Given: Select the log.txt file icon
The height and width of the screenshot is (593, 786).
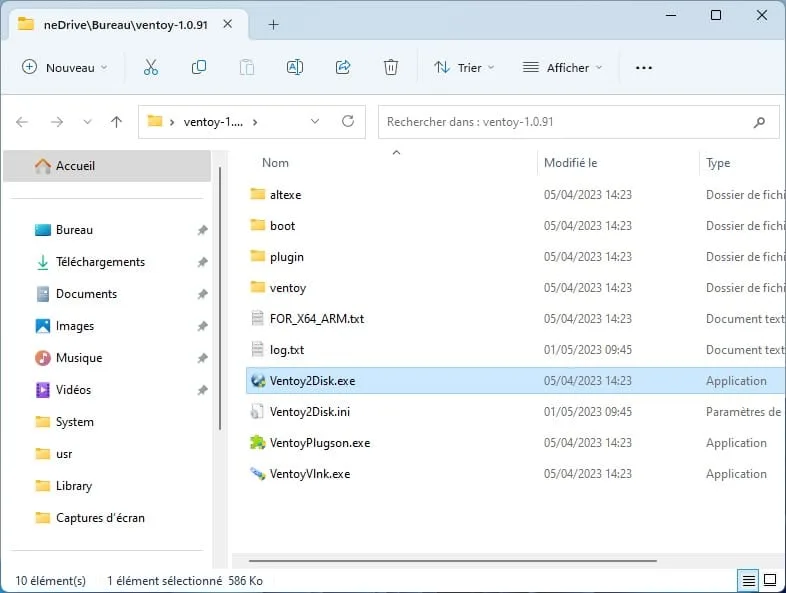Looking at the screenshot, I should tap(257, 349).
